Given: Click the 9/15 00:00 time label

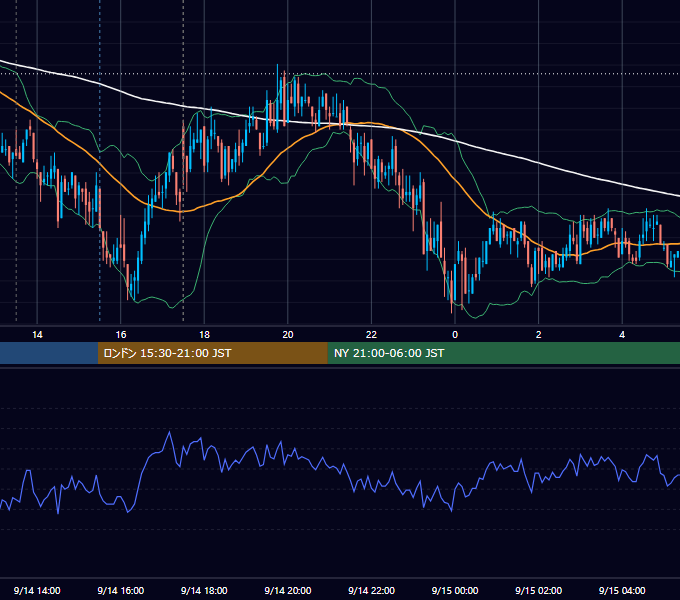Looking at the screenshot, I should click(455, 590).
